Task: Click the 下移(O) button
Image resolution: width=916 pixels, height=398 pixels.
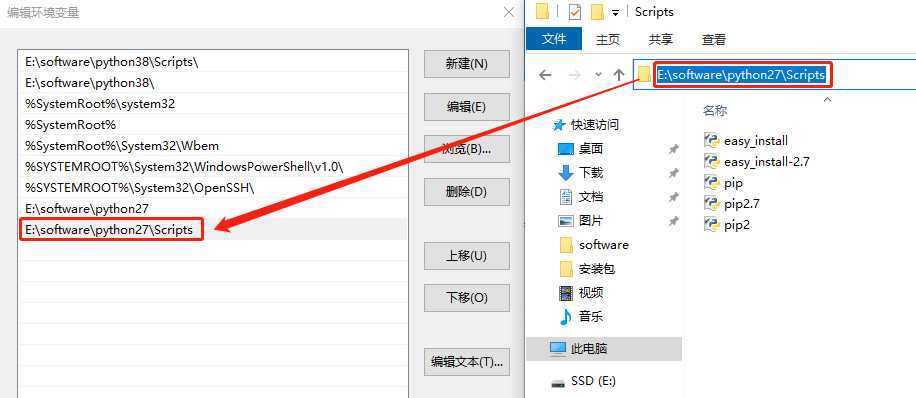Action: click(467, 298)
